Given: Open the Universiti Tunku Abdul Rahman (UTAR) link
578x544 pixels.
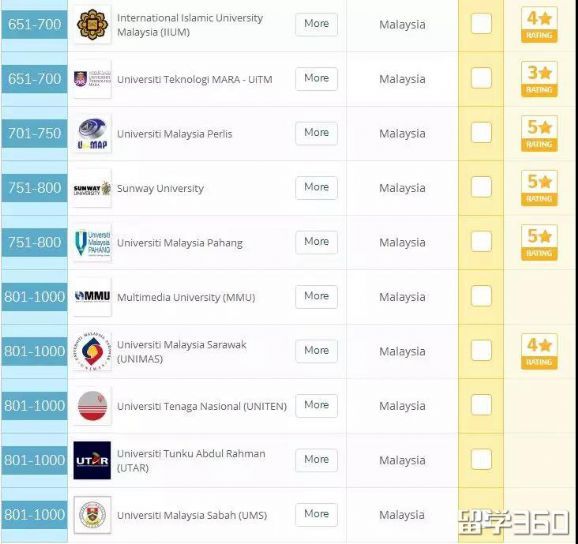Looking at the screenshot, I should [191, 461].
